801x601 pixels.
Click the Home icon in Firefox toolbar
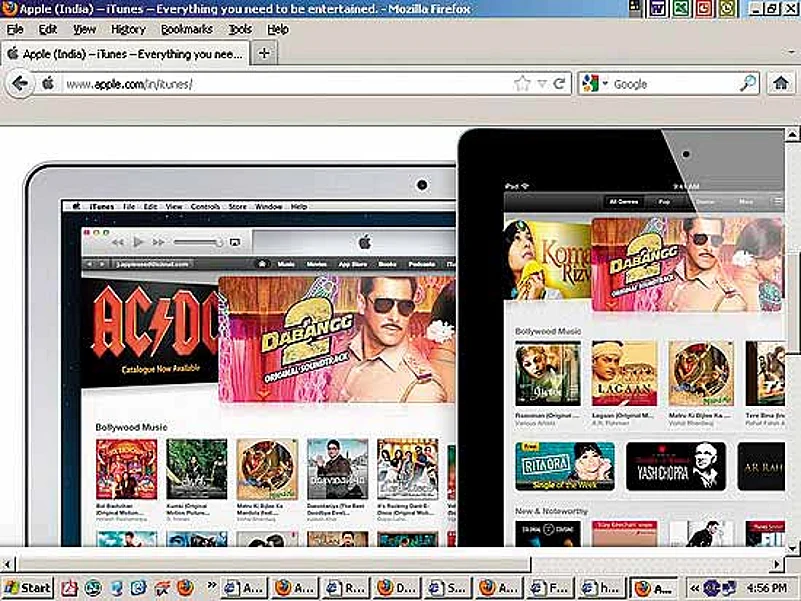coord(781,84)
